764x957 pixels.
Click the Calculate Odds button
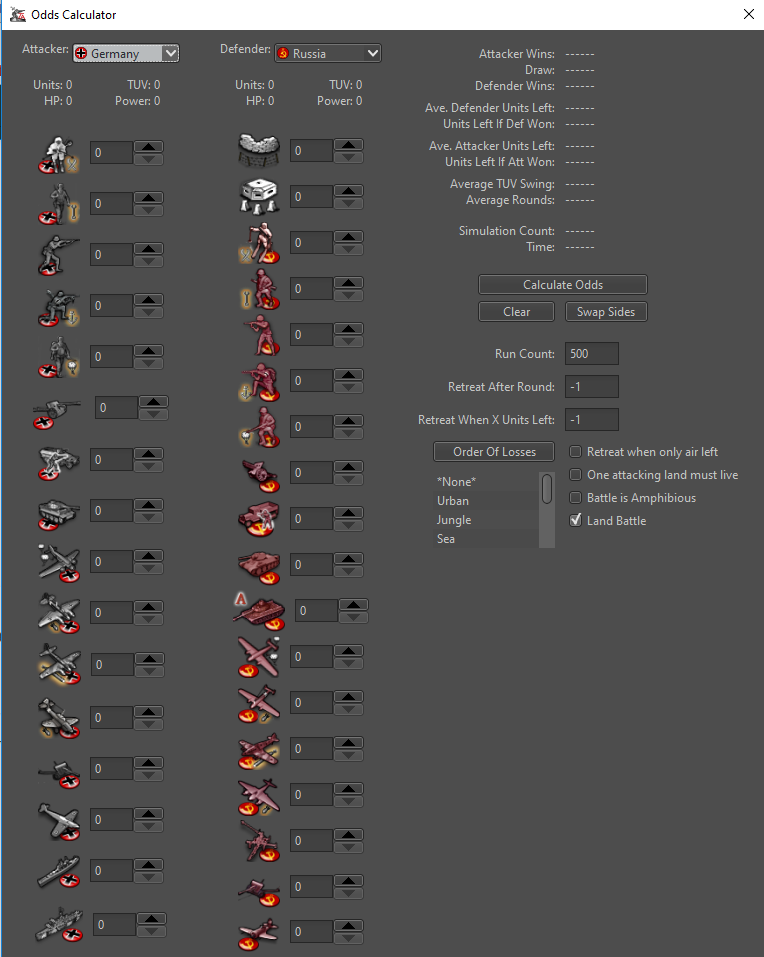563,284
